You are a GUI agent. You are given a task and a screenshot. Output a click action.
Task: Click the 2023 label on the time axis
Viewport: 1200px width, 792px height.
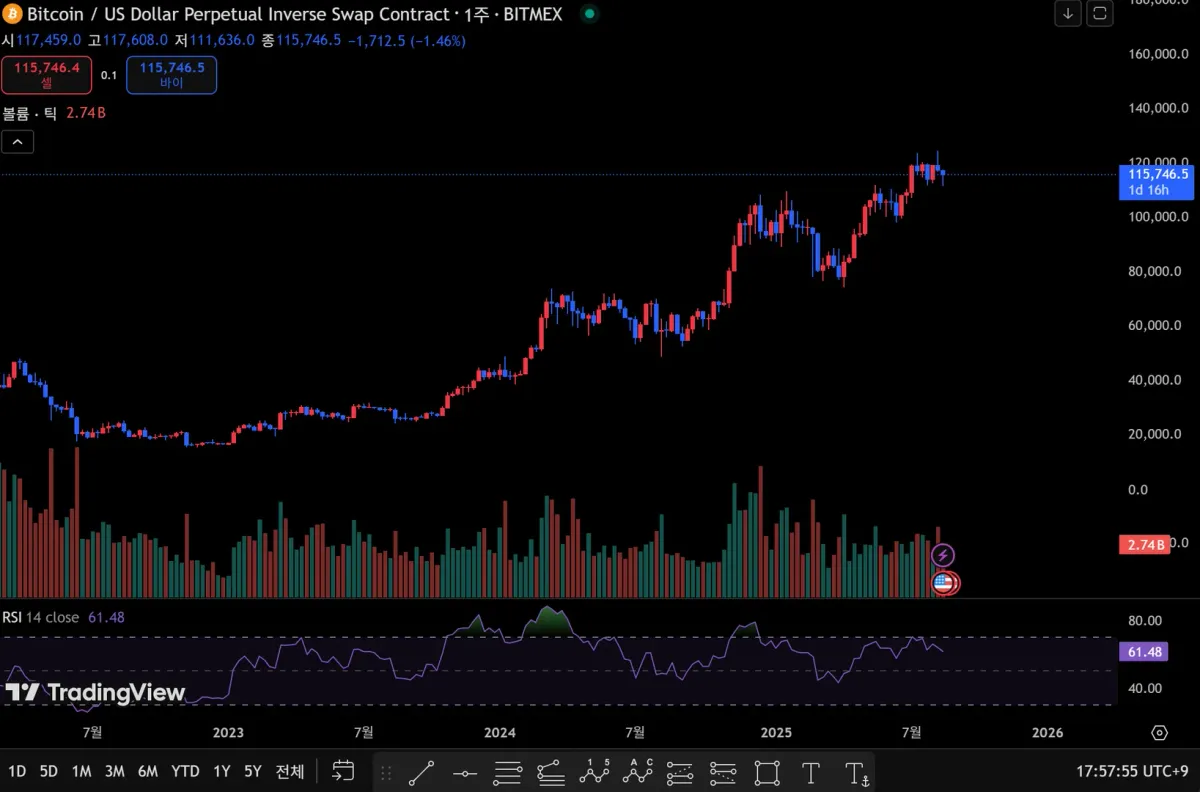pos(228,733)
